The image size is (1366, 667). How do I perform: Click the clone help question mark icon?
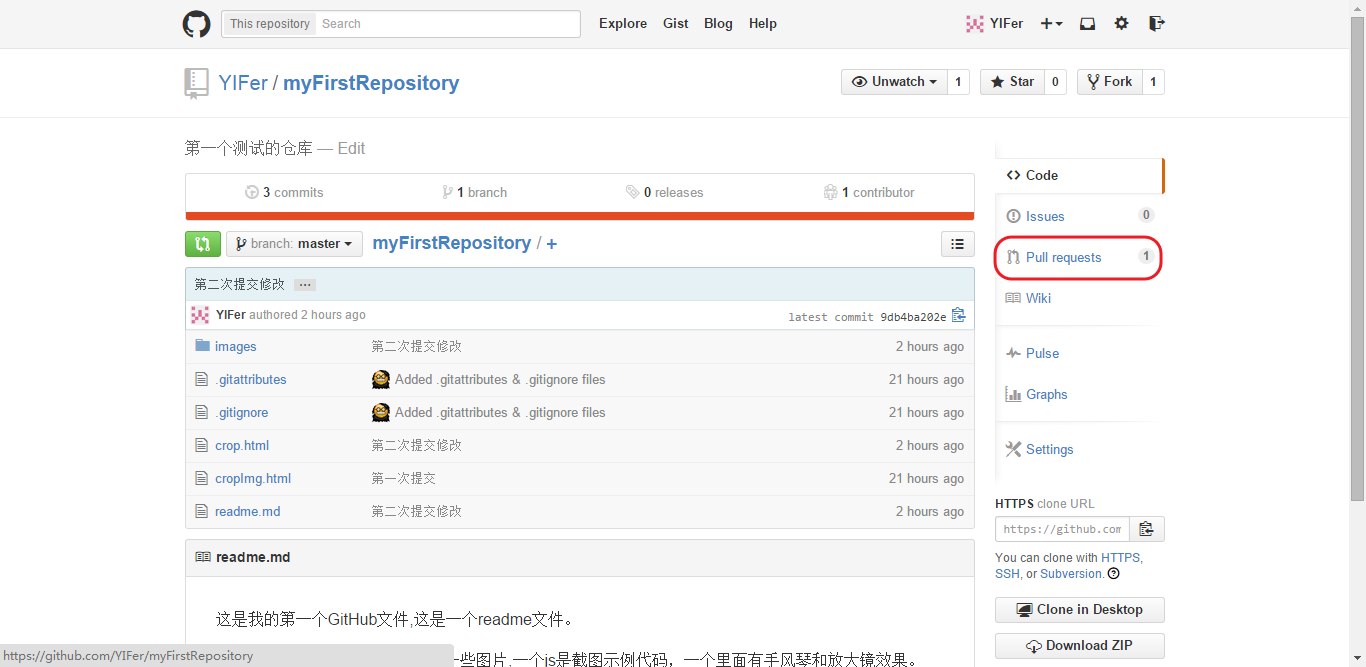point(1113,574)
